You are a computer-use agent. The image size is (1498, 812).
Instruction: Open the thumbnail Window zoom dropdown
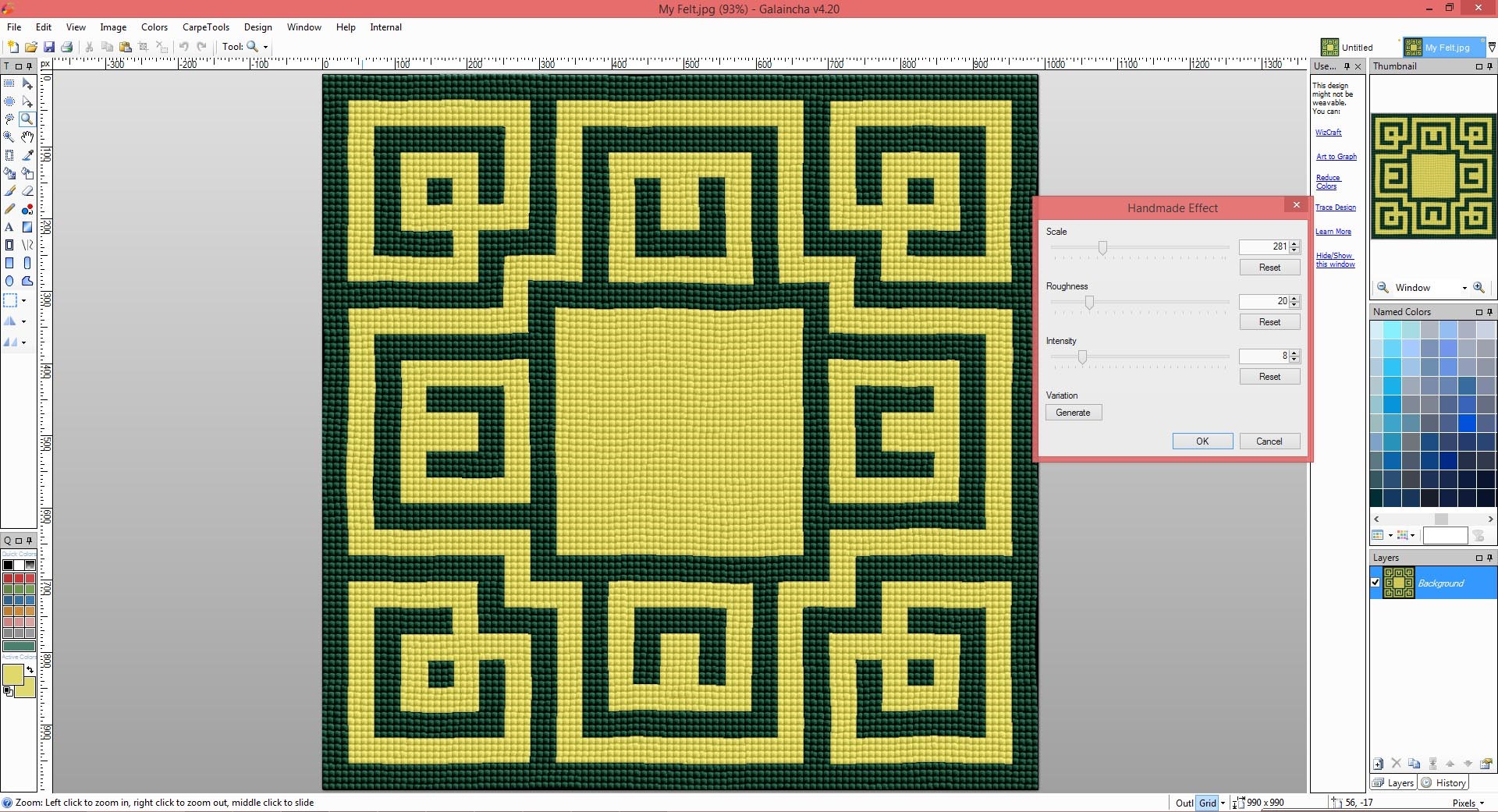click(1464, 288)
